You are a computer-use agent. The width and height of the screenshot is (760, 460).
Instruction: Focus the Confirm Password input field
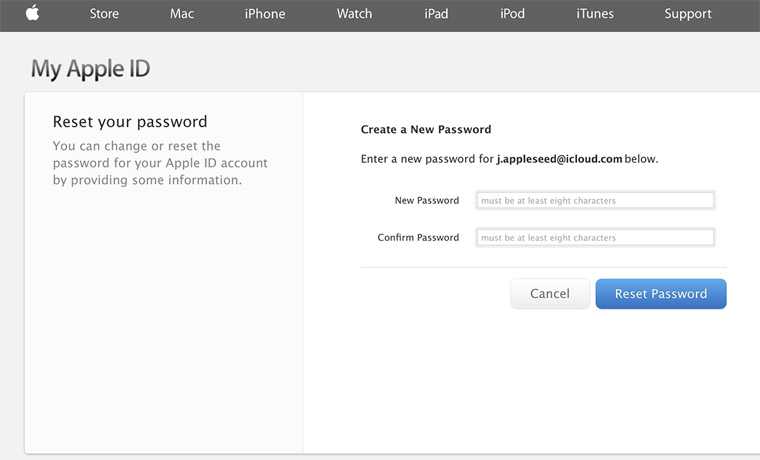pos(595,238)
